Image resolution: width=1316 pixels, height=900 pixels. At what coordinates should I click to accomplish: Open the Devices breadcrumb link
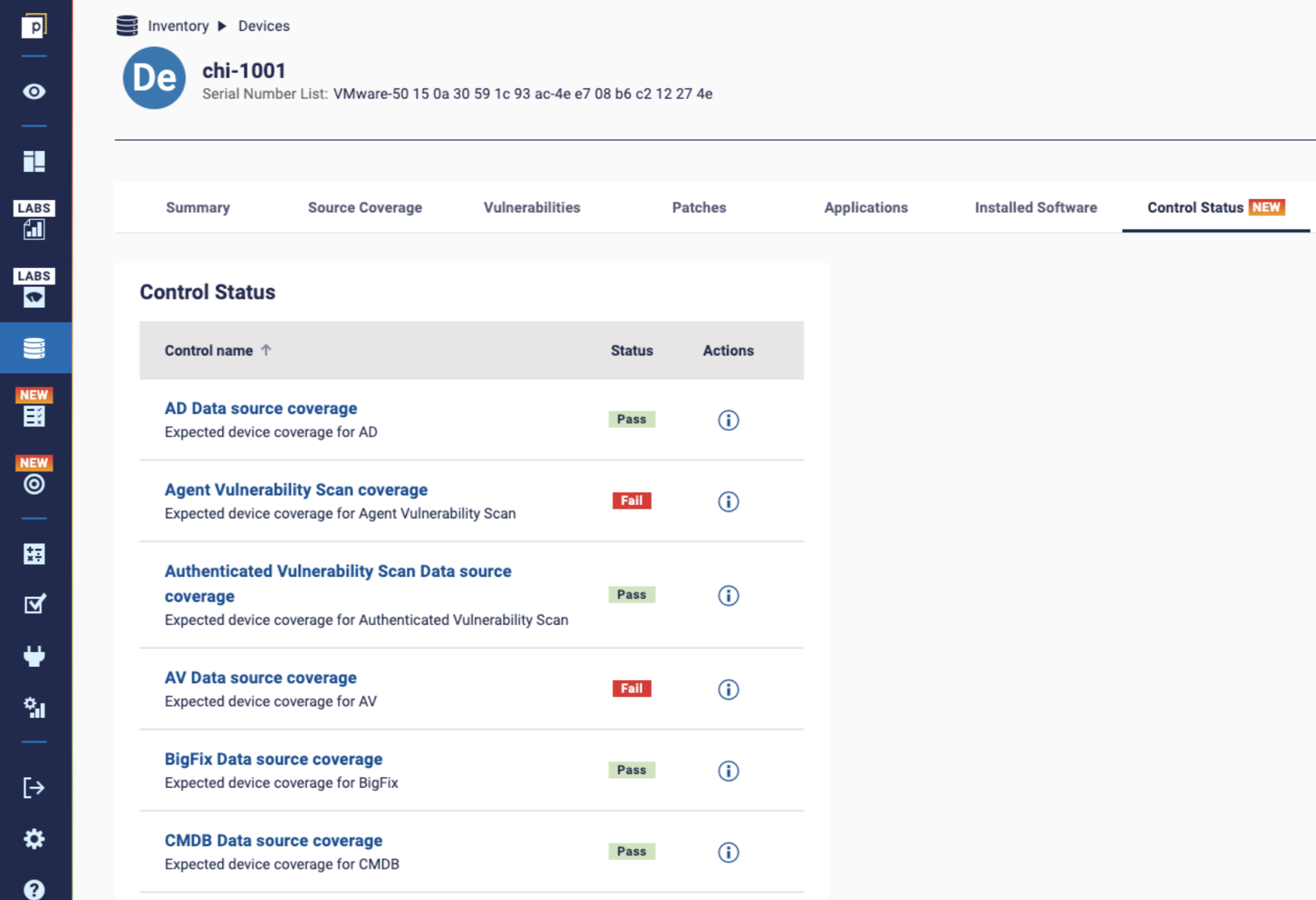pyautogui.click(x=264, y=26)
